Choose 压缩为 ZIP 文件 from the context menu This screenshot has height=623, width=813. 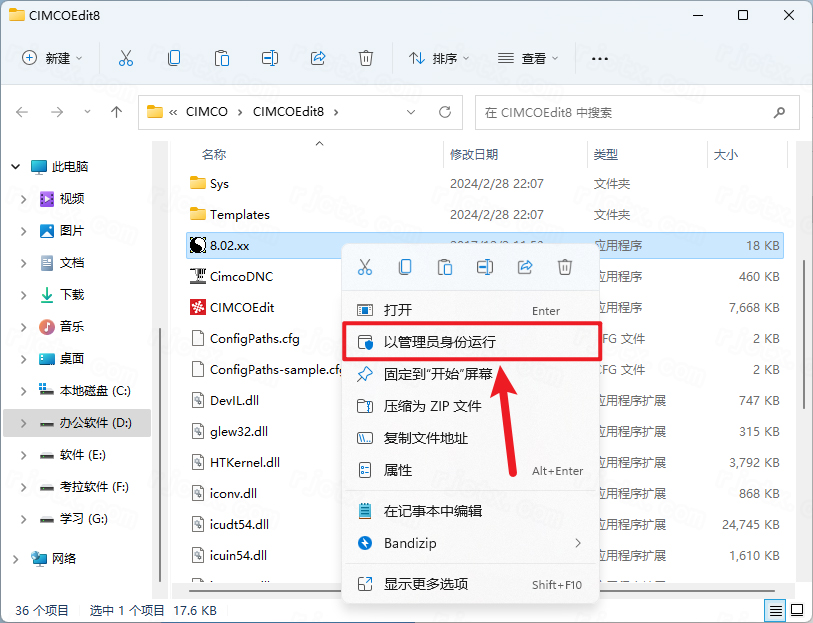(x=471, y=406)
